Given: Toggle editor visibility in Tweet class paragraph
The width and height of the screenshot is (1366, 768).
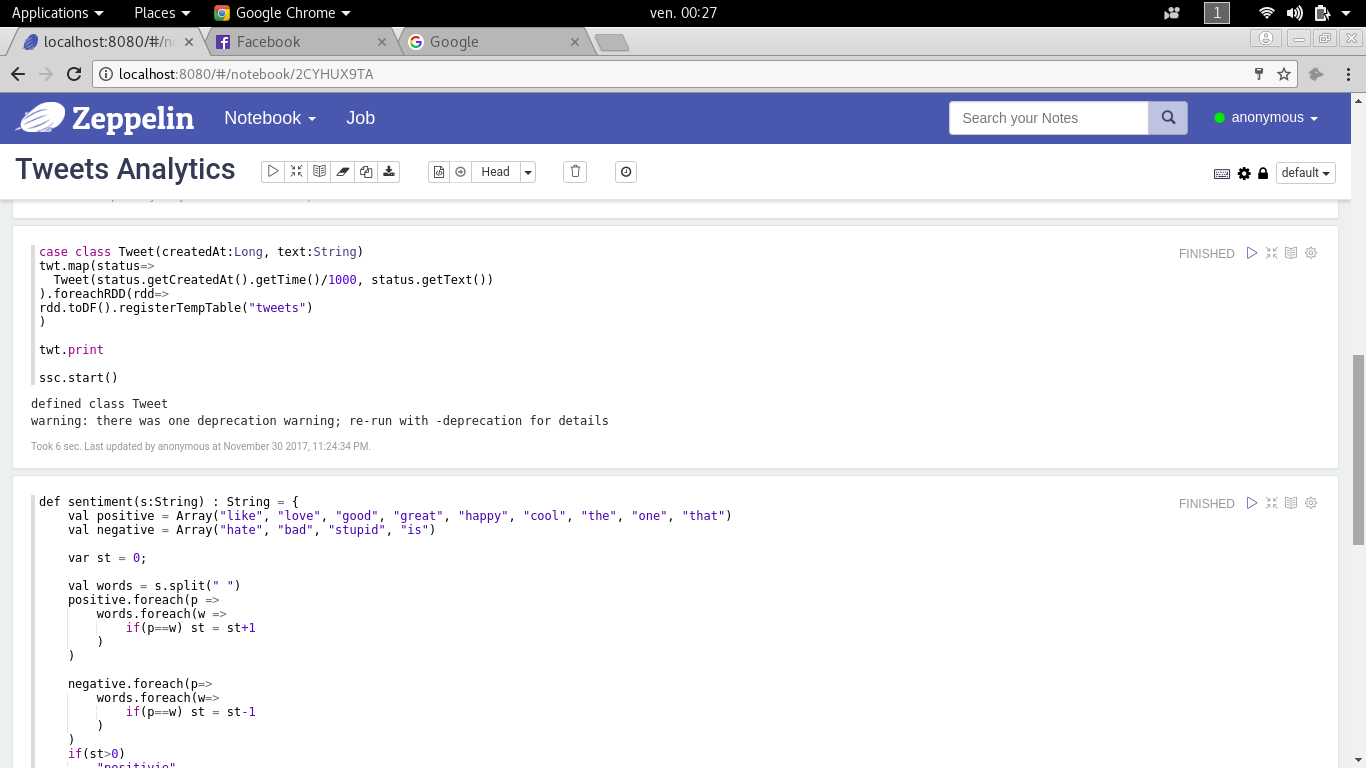Looking at the screenshot, I should pos(1271,253).
